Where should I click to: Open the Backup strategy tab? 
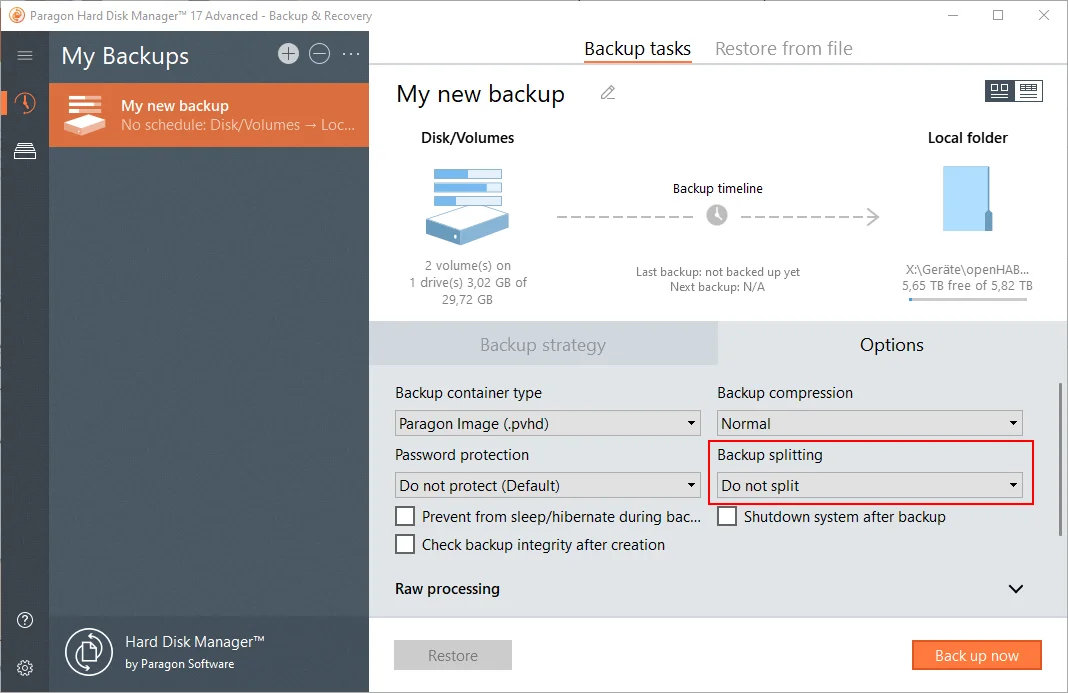pos(543,345)
